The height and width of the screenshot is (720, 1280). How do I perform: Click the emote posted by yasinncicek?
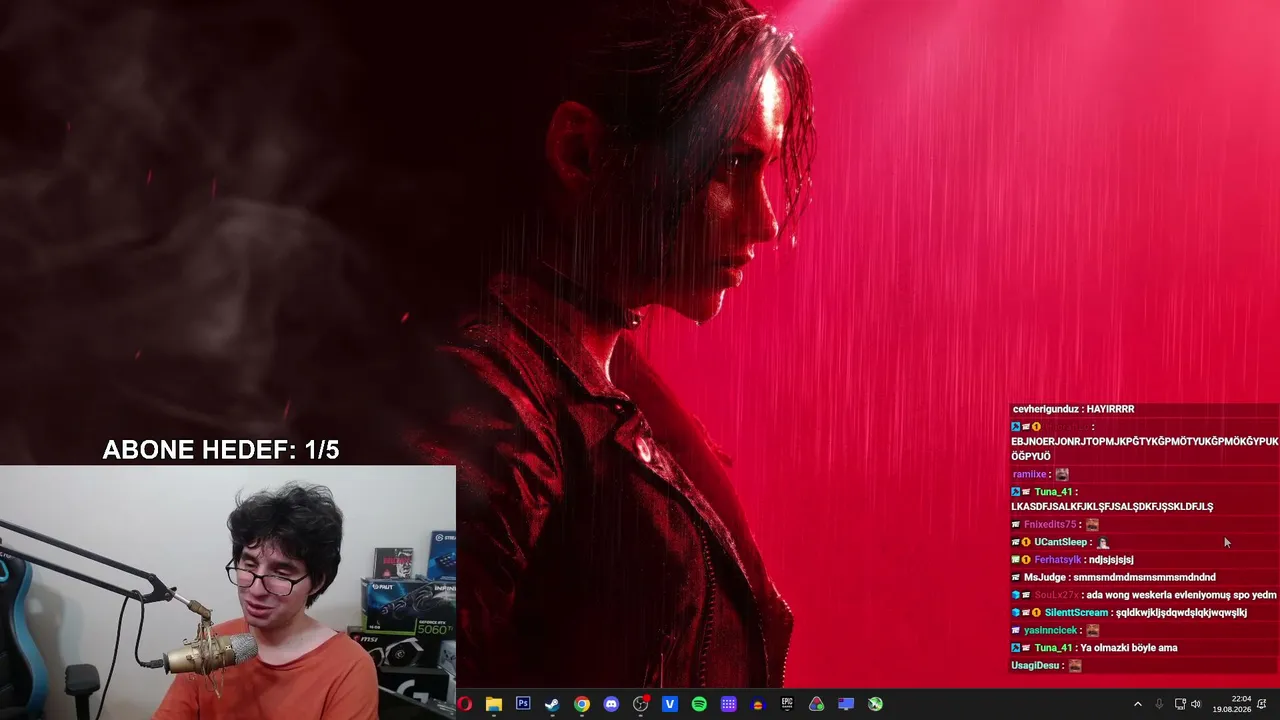(1093, 630)
